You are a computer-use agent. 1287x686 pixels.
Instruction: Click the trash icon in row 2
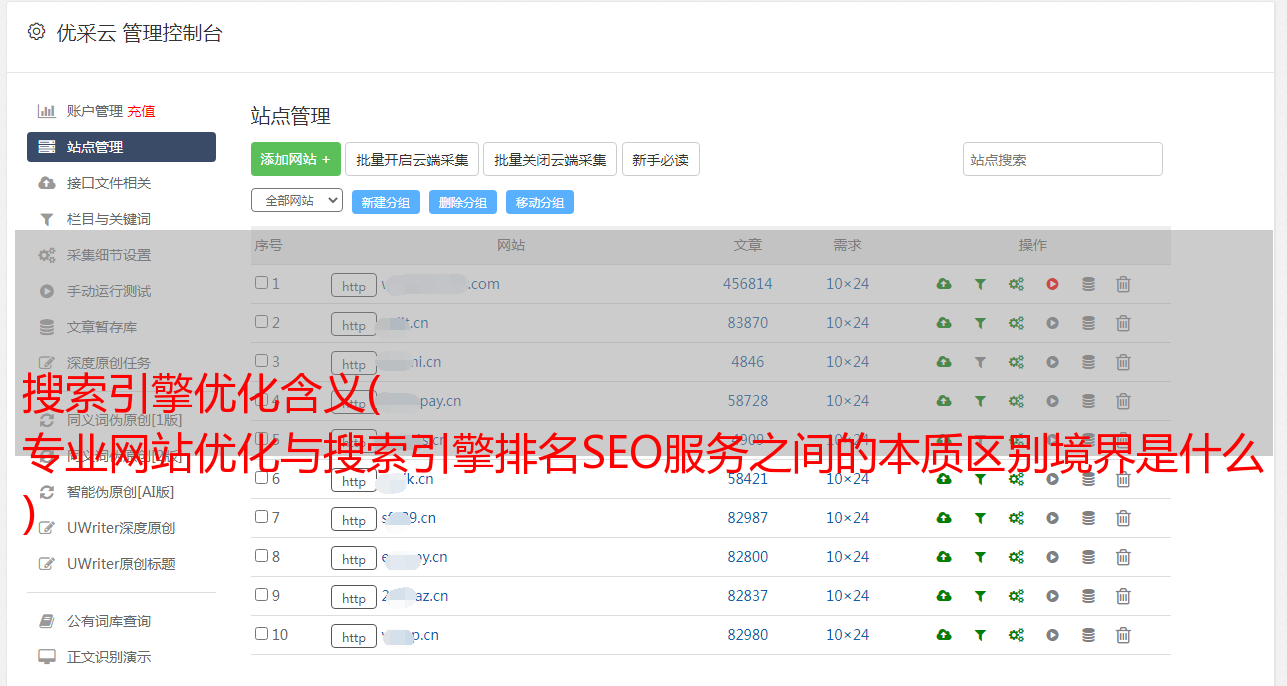[x=1123, y=323]
